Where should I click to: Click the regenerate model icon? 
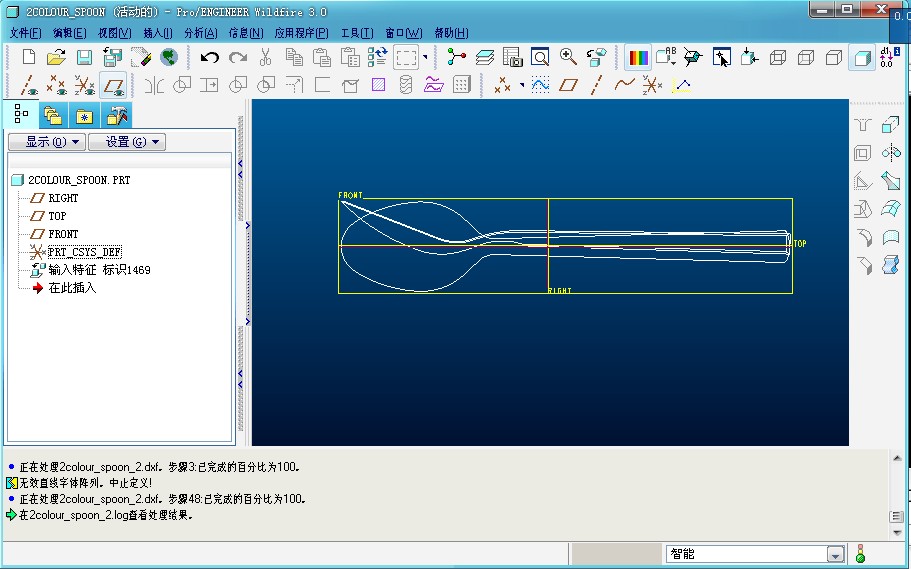(x=378, y=57)
